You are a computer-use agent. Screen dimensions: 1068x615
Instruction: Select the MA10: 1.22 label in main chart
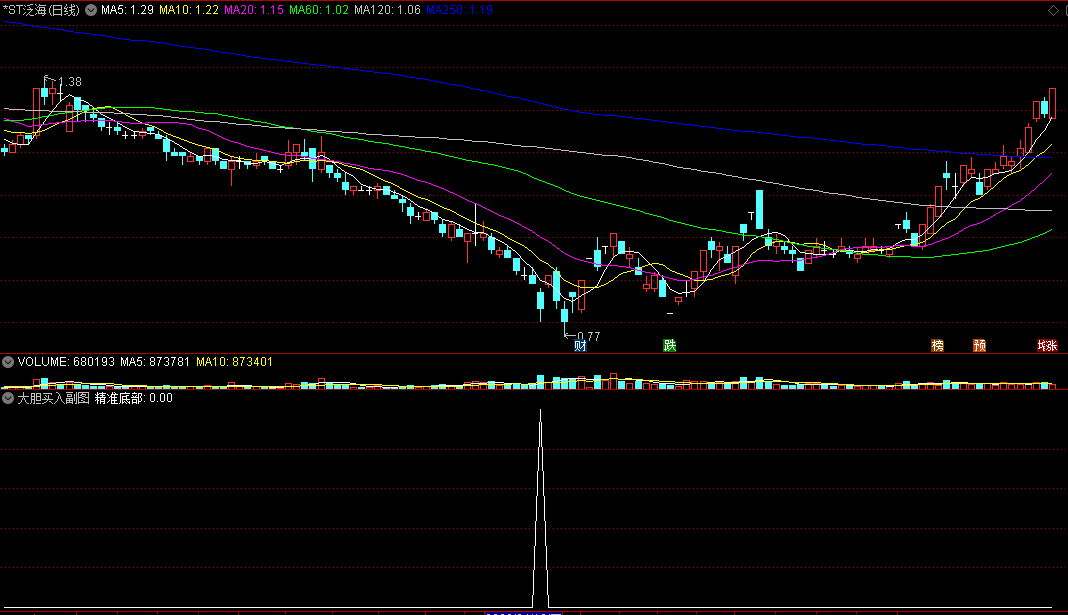(189, 10)
